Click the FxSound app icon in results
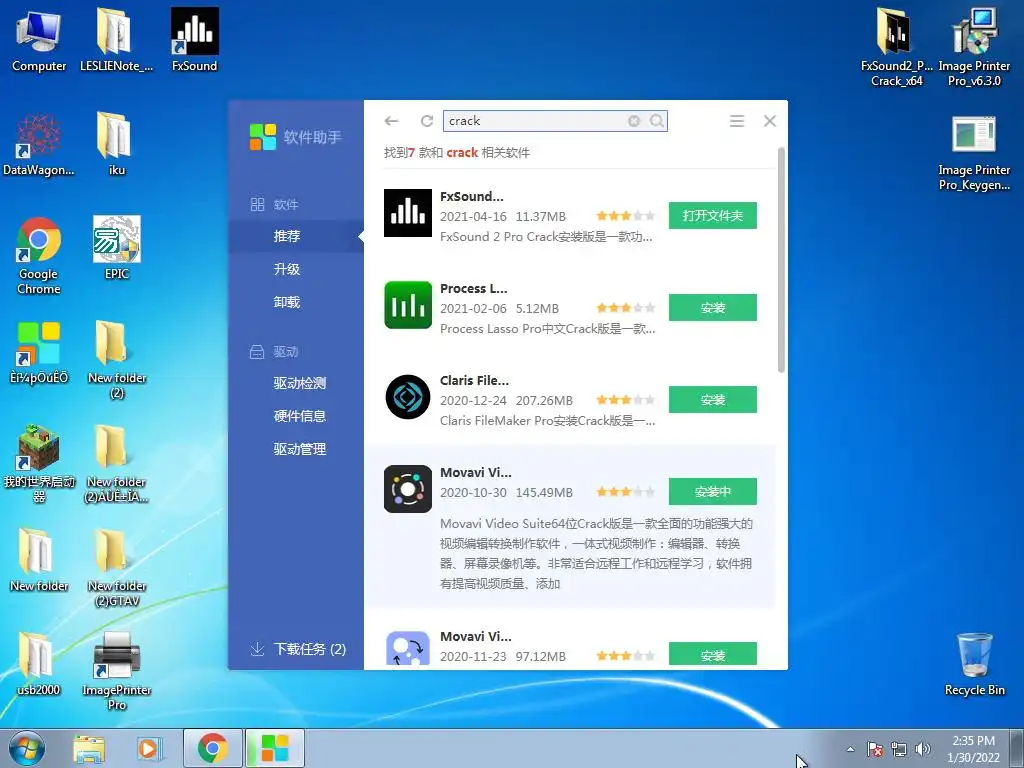1024x768 pixels. pyautogui.click(x=408, y=213)
